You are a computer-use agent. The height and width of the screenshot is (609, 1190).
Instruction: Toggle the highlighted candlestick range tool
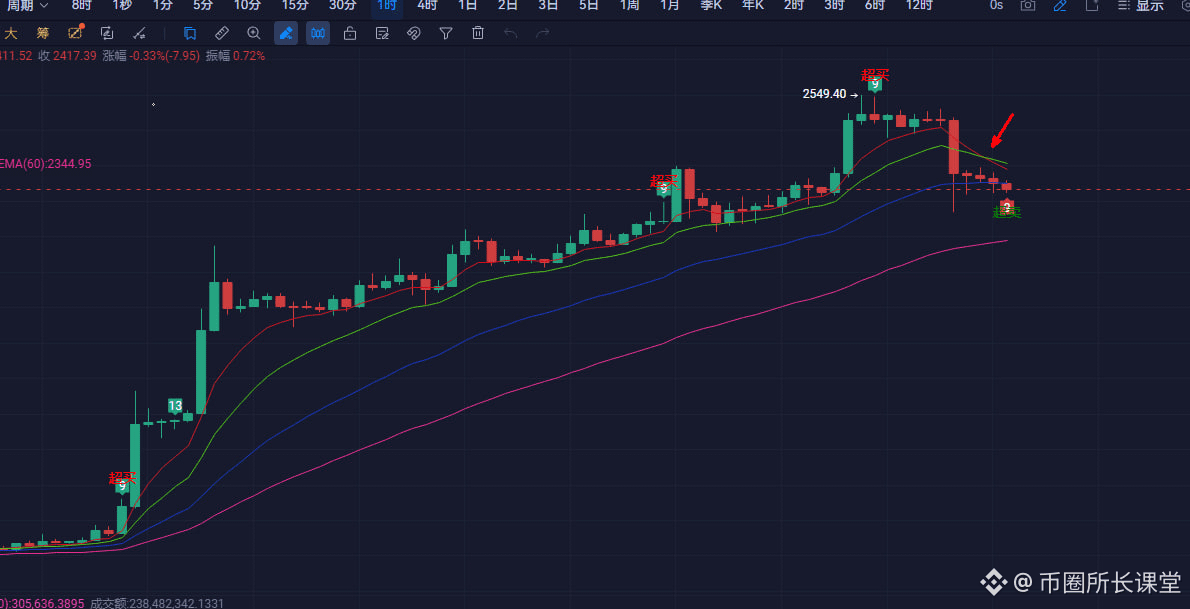pos(318,33)
